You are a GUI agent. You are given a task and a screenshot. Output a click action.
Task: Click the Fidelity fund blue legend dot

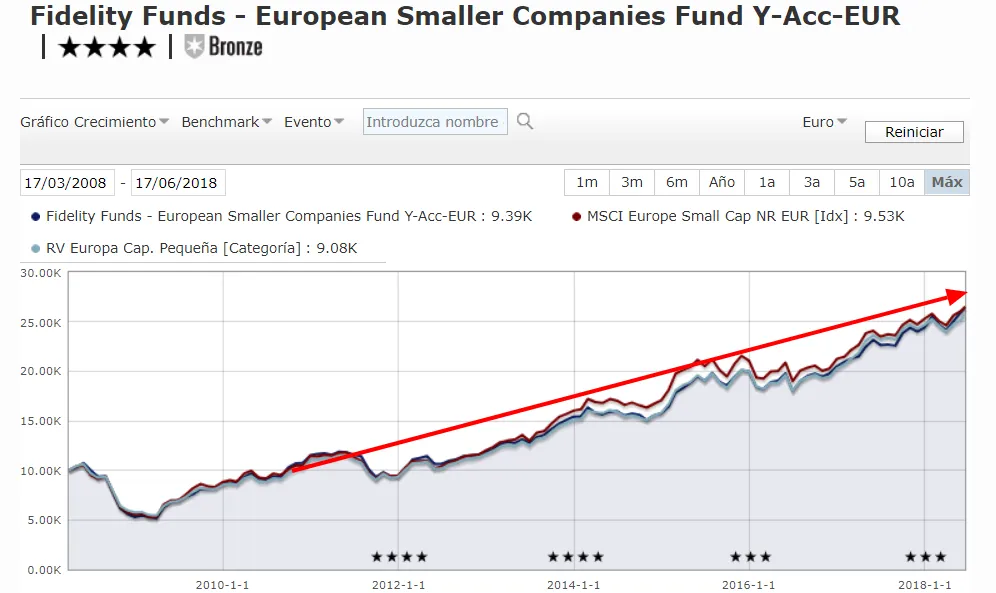pyautogui.click(x=36, y=216)
